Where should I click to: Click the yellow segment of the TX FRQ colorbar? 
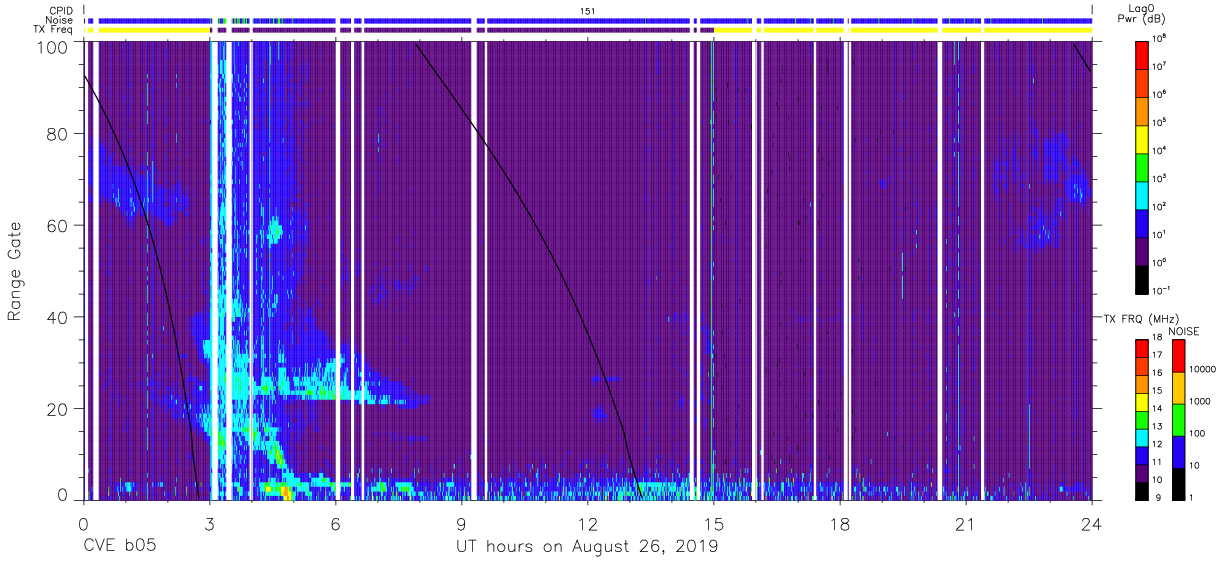(x=1142, y=402)
